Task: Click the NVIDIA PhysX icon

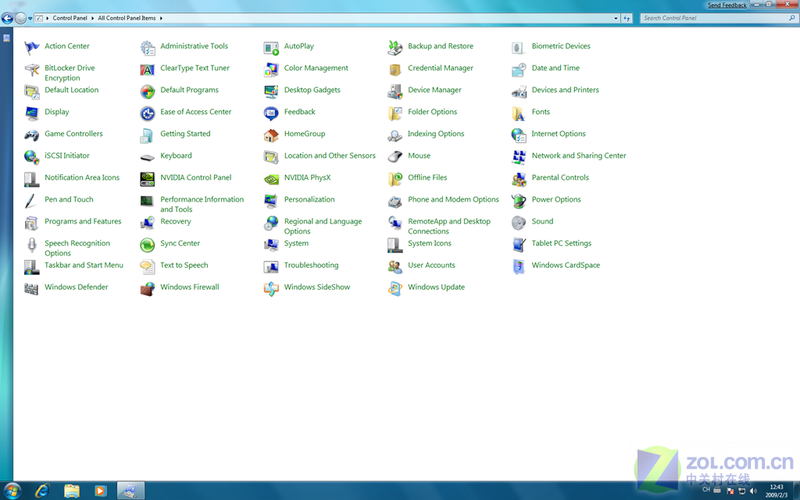Action: 271,180
